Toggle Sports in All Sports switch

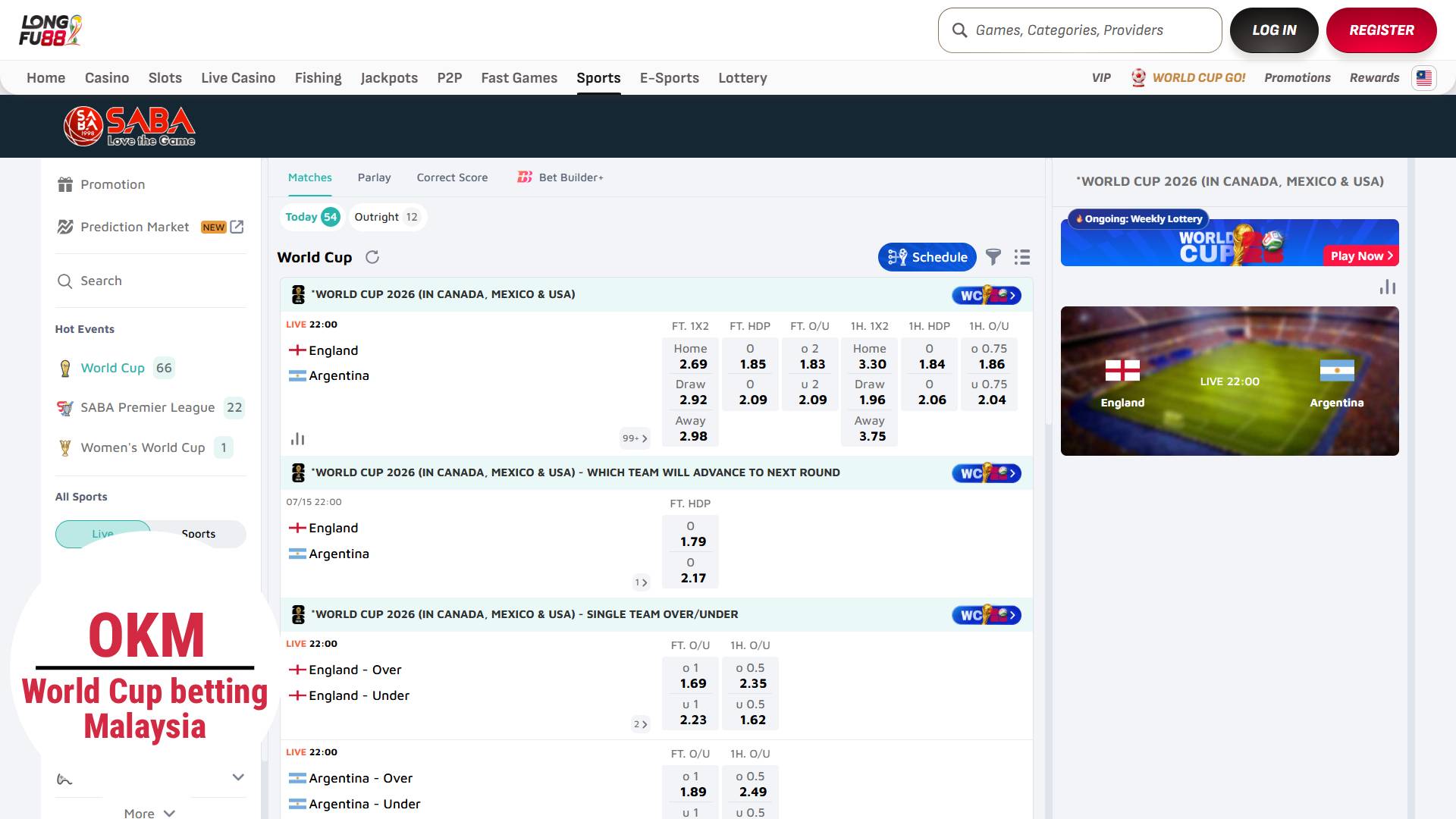coord(199,534)
